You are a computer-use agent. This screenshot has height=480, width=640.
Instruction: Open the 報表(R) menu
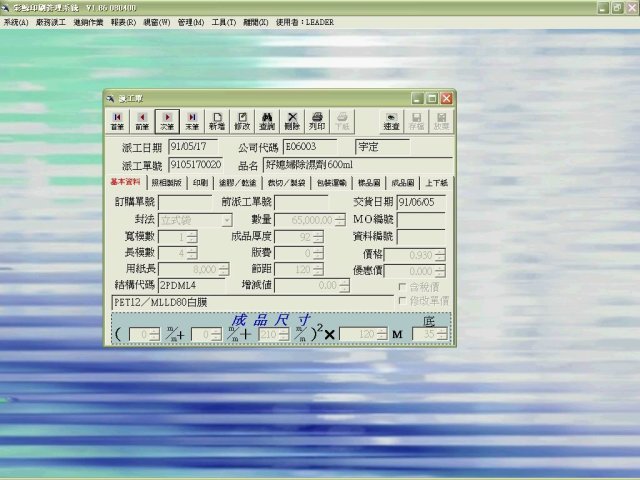(x=124, y=21)
